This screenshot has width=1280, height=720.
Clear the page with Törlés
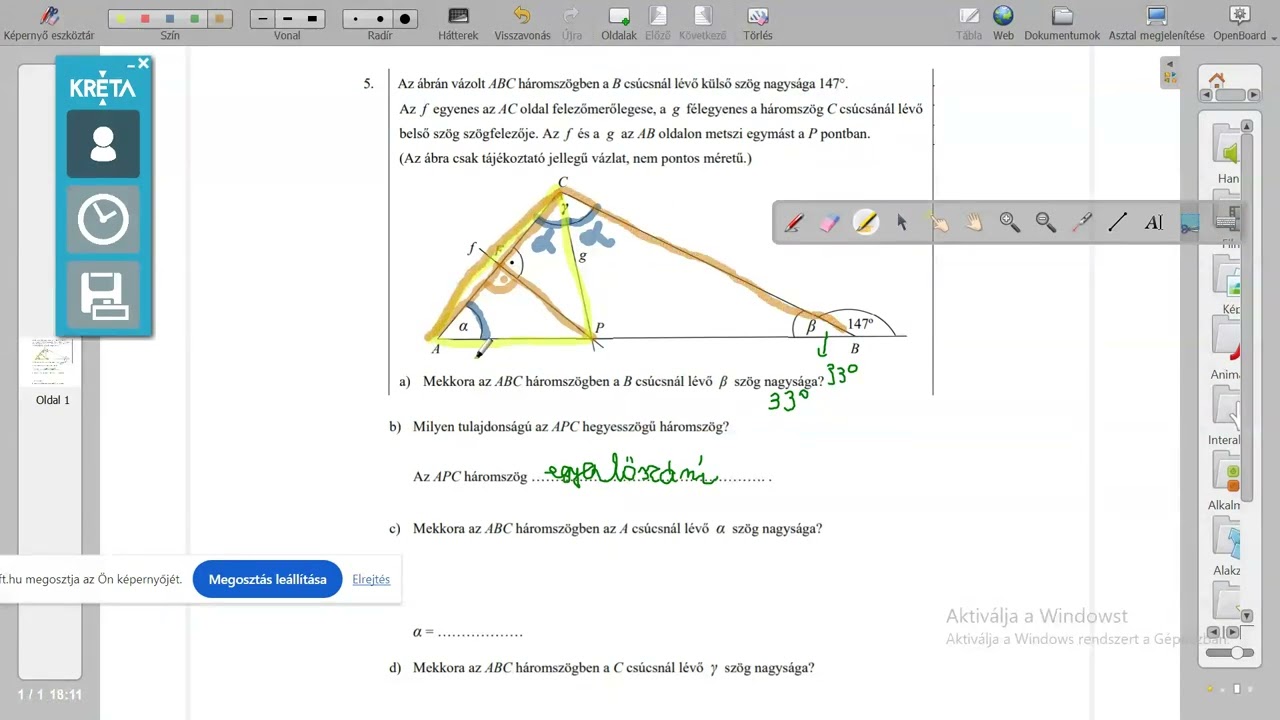(x=757, y=23)
